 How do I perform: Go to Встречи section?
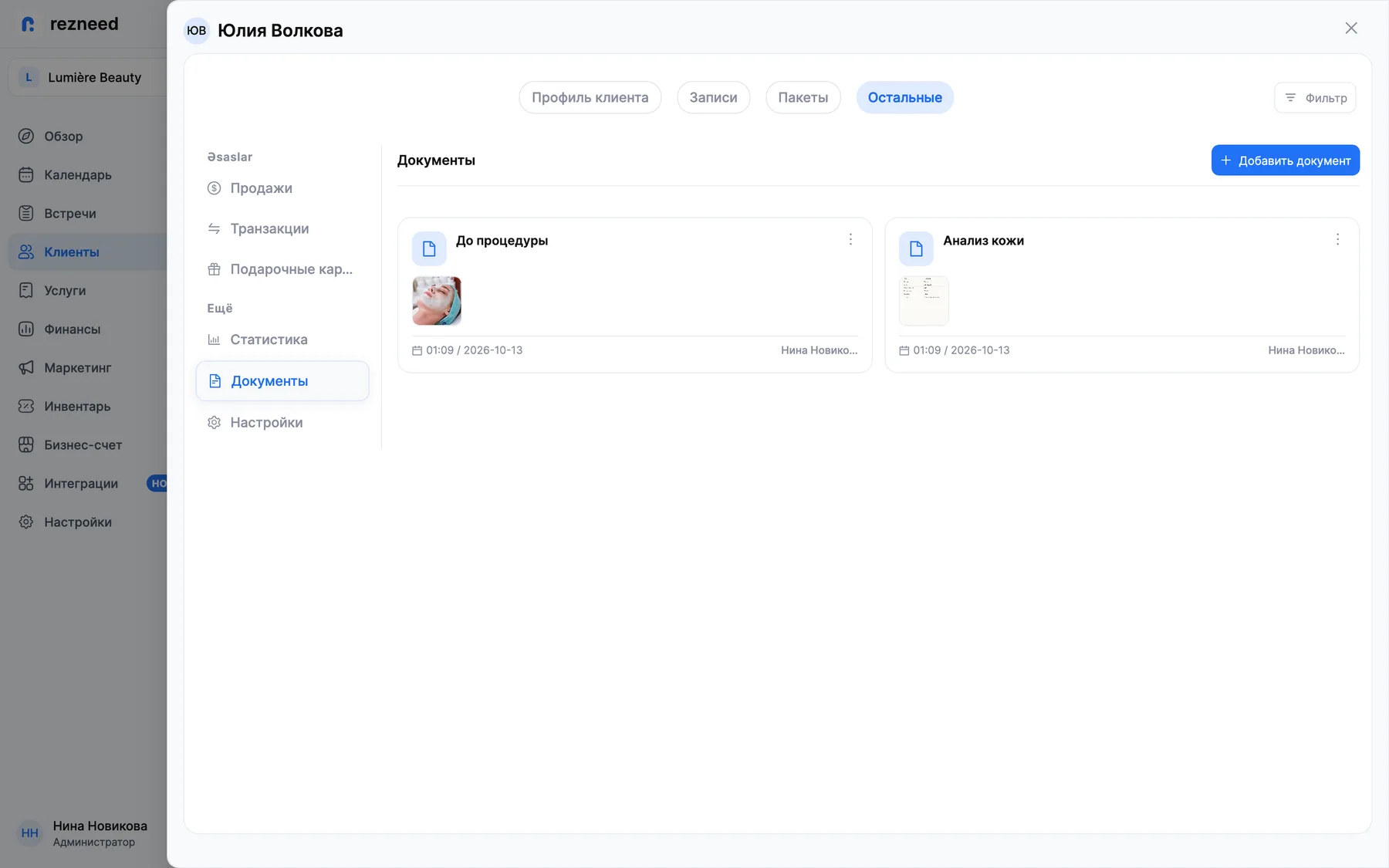[x=69, y=213]
